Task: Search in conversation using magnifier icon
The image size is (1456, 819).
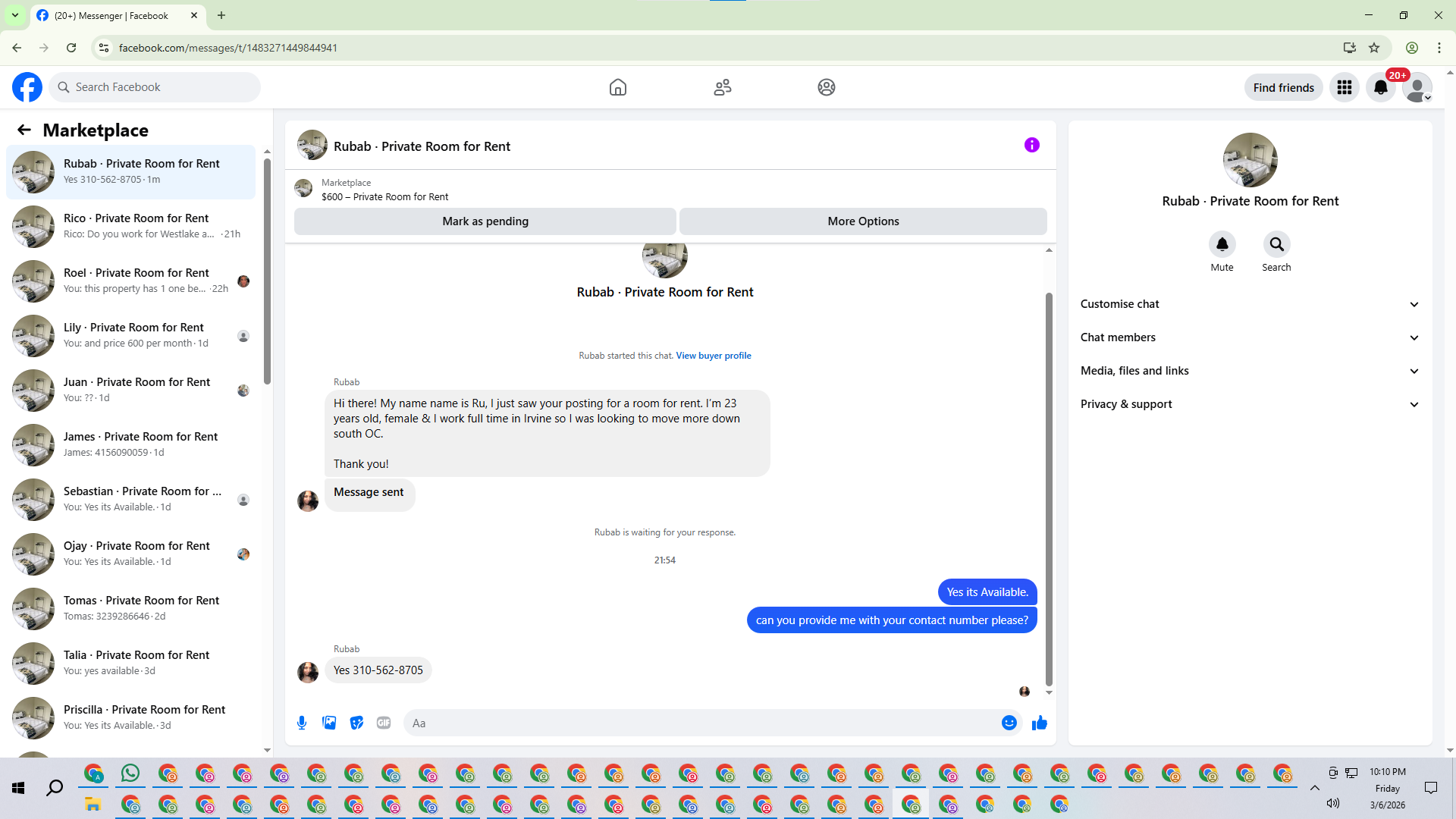Action: pyautogui.click(x=1276, y=244)
